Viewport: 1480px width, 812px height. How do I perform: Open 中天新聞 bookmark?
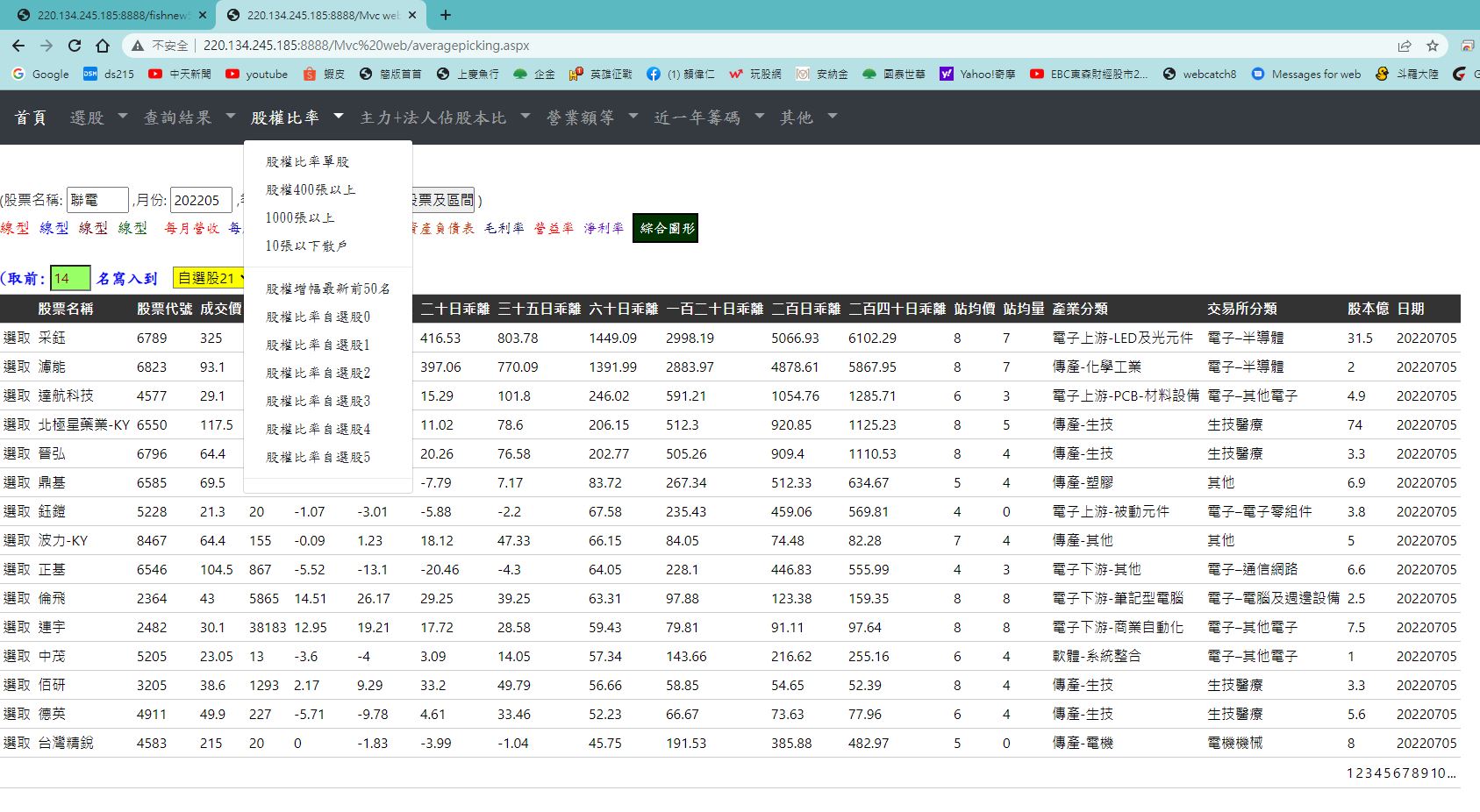[180, 75]
